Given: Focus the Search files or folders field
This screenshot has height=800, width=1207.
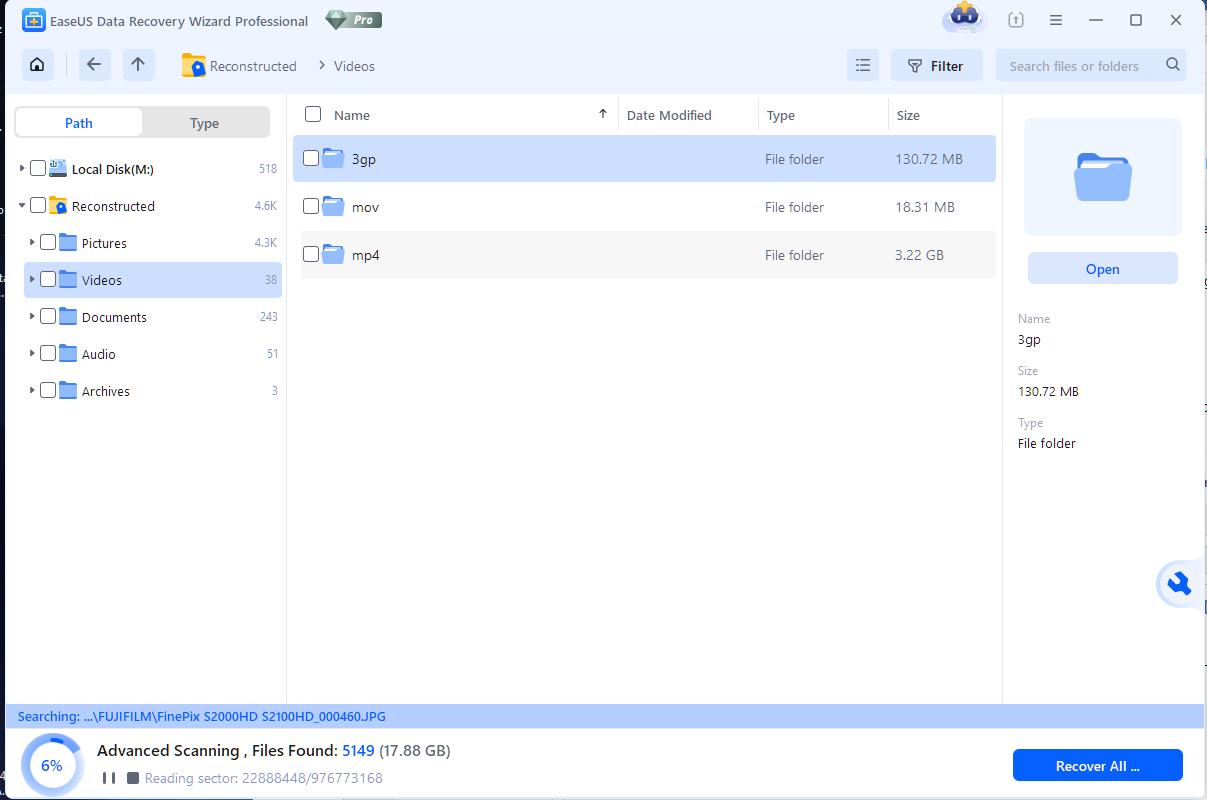Looking at the screenshot, I should tap(1091, 66).
